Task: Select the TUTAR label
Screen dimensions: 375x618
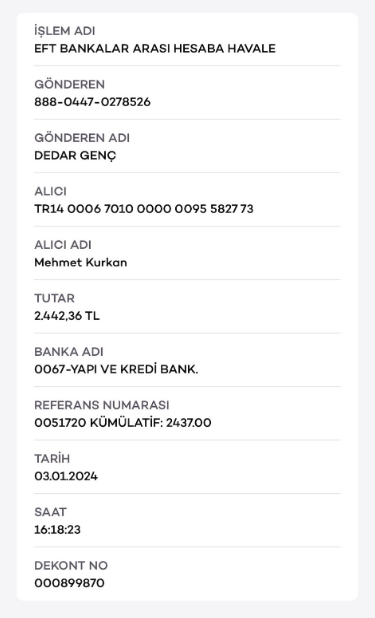Action: coord(54,298)
